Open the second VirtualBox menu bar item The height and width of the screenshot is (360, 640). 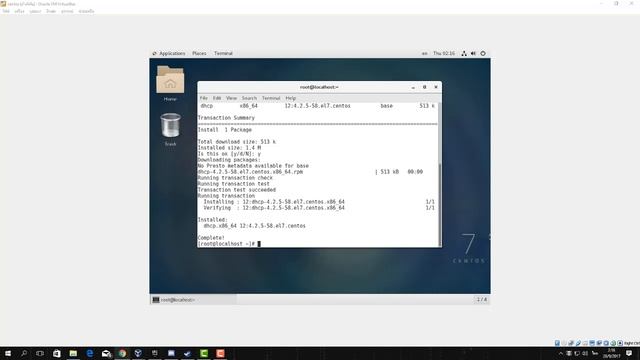[x=19, y=11]
